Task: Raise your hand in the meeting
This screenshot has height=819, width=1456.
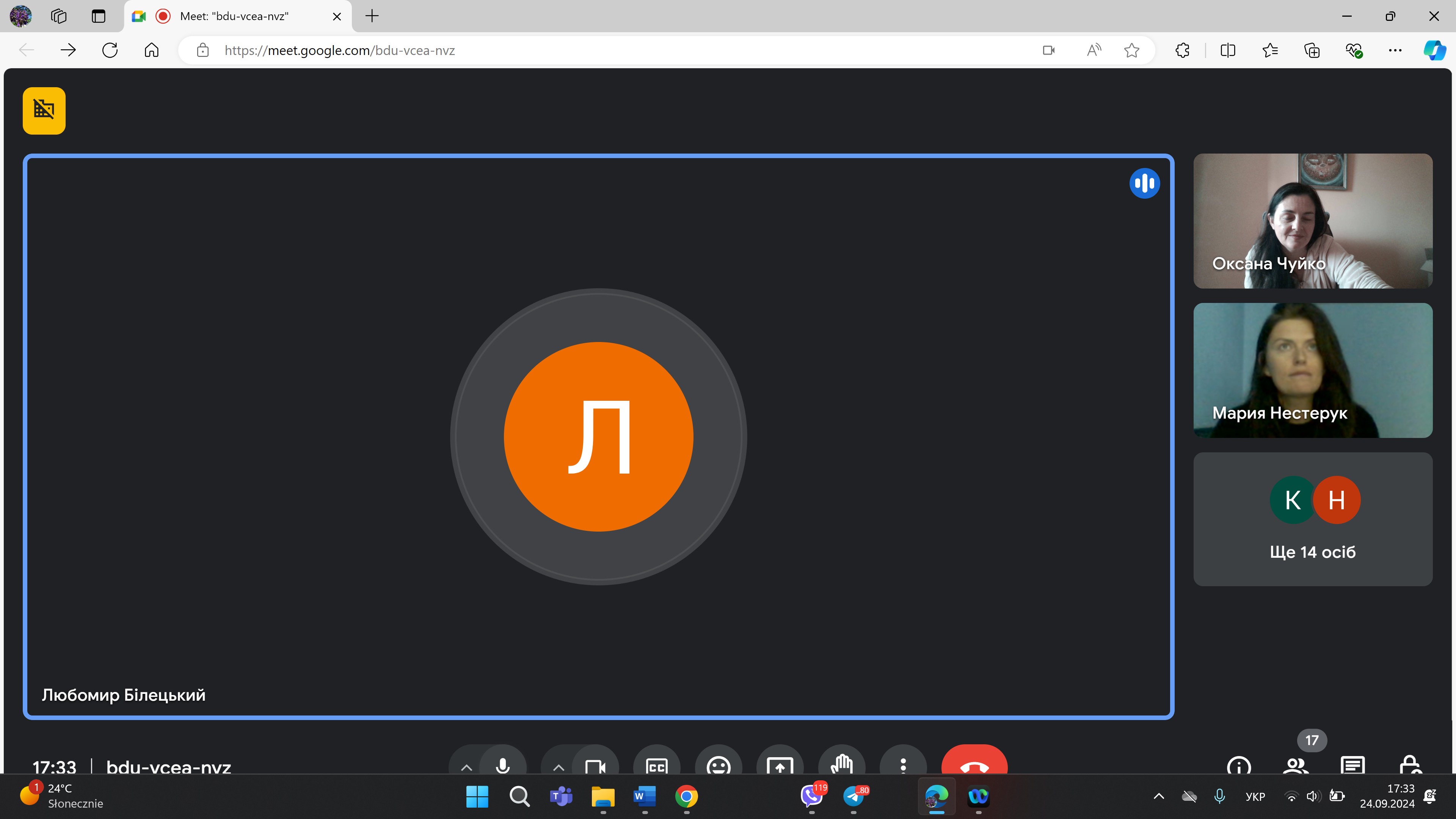Action: (841, 765)
